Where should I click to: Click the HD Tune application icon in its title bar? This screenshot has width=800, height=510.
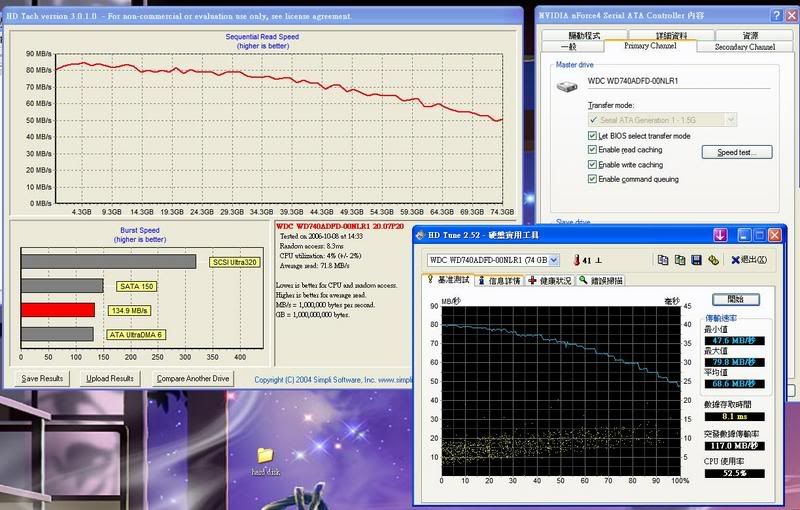point(420,235)
